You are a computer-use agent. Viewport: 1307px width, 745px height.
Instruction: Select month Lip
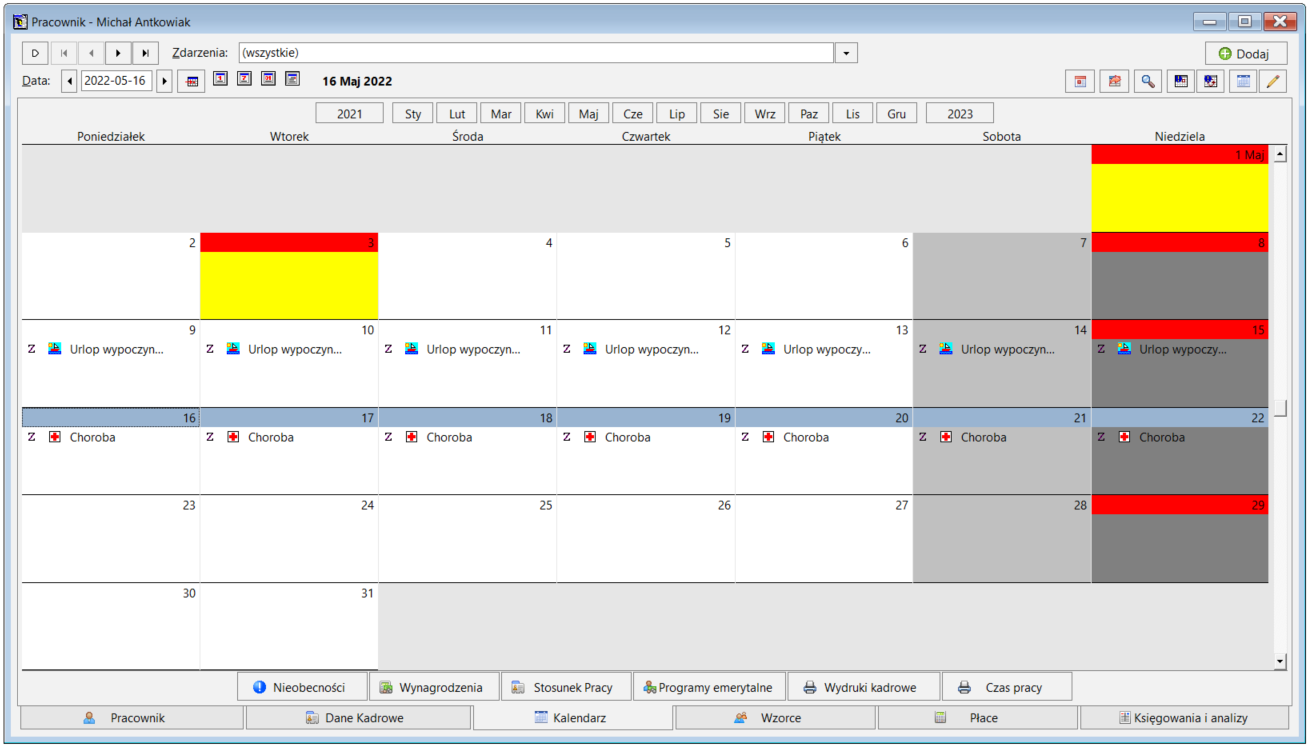(677, 114)
